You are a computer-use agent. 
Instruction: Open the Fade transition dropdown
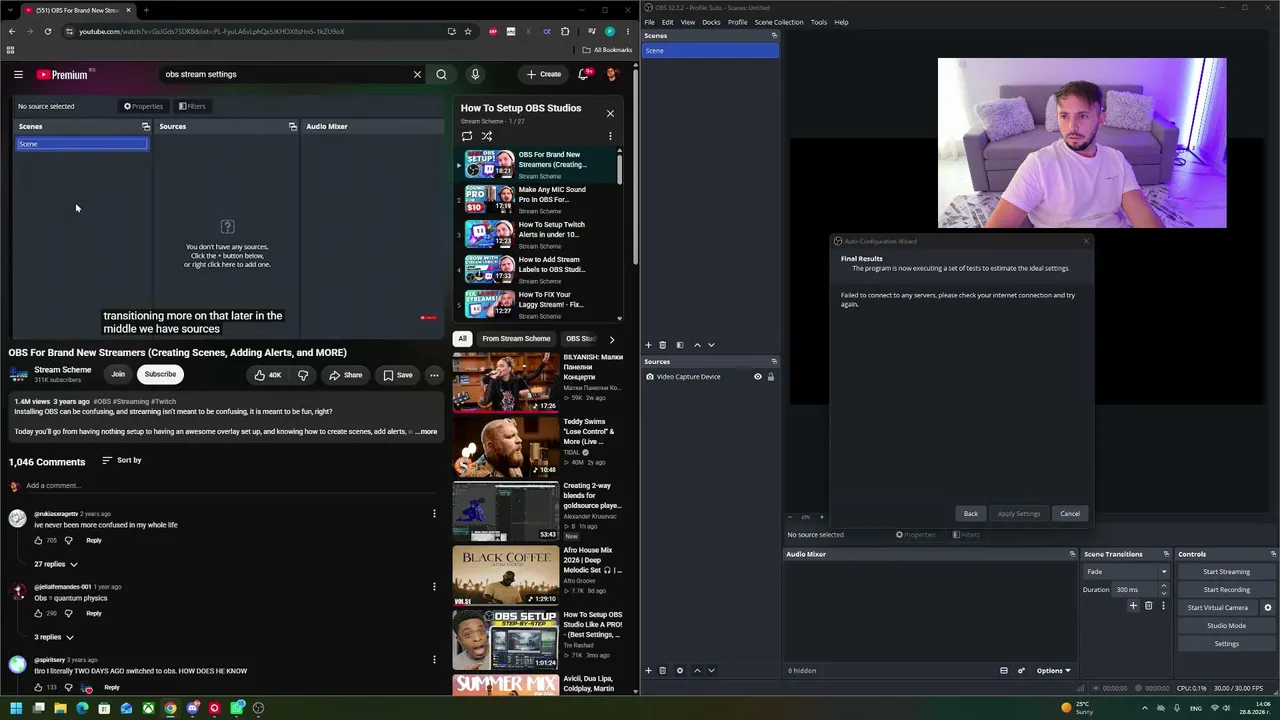click(x=1126, y=571)
